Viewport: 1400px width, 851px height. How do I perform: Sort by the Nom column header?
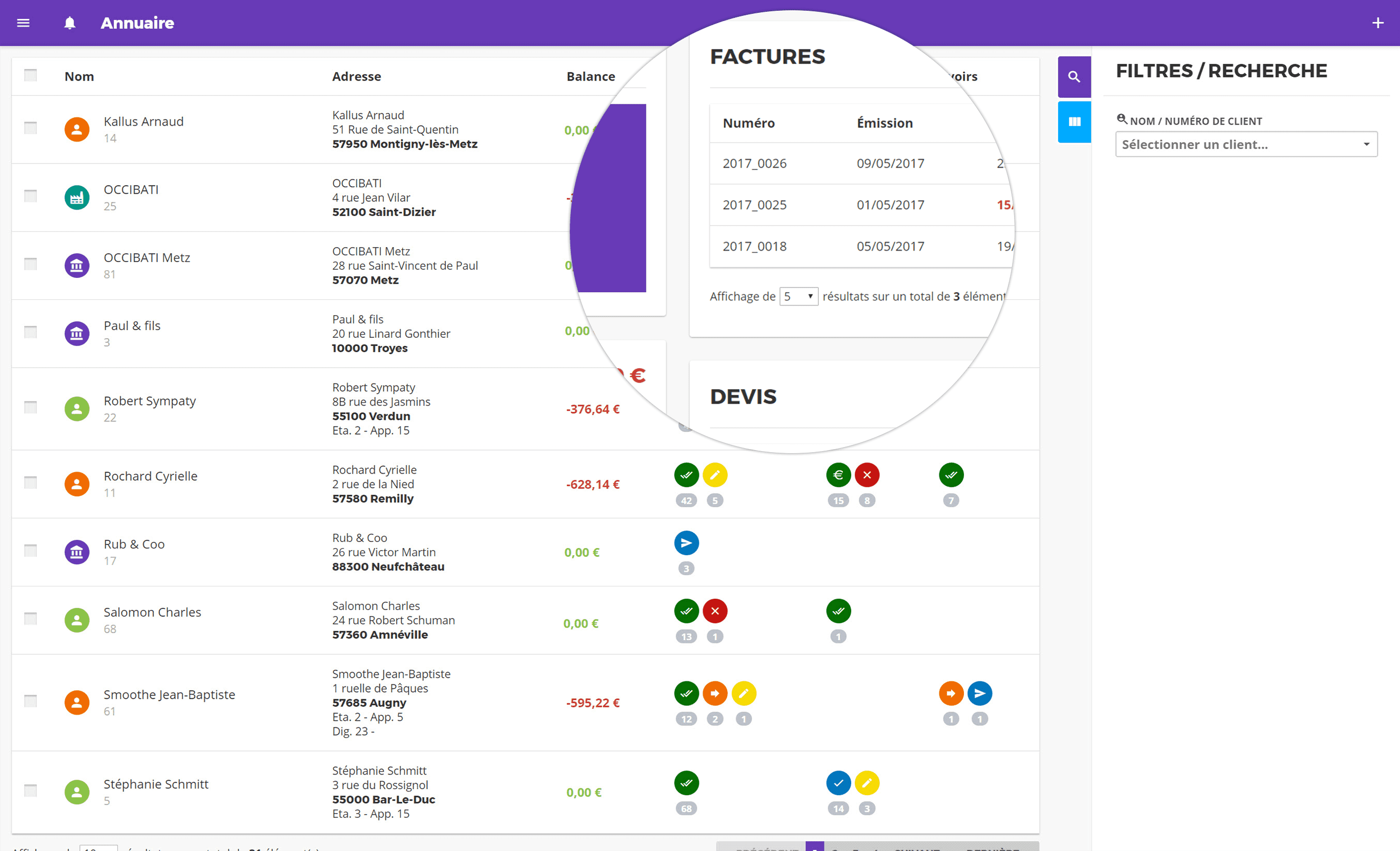click(79, 76)
